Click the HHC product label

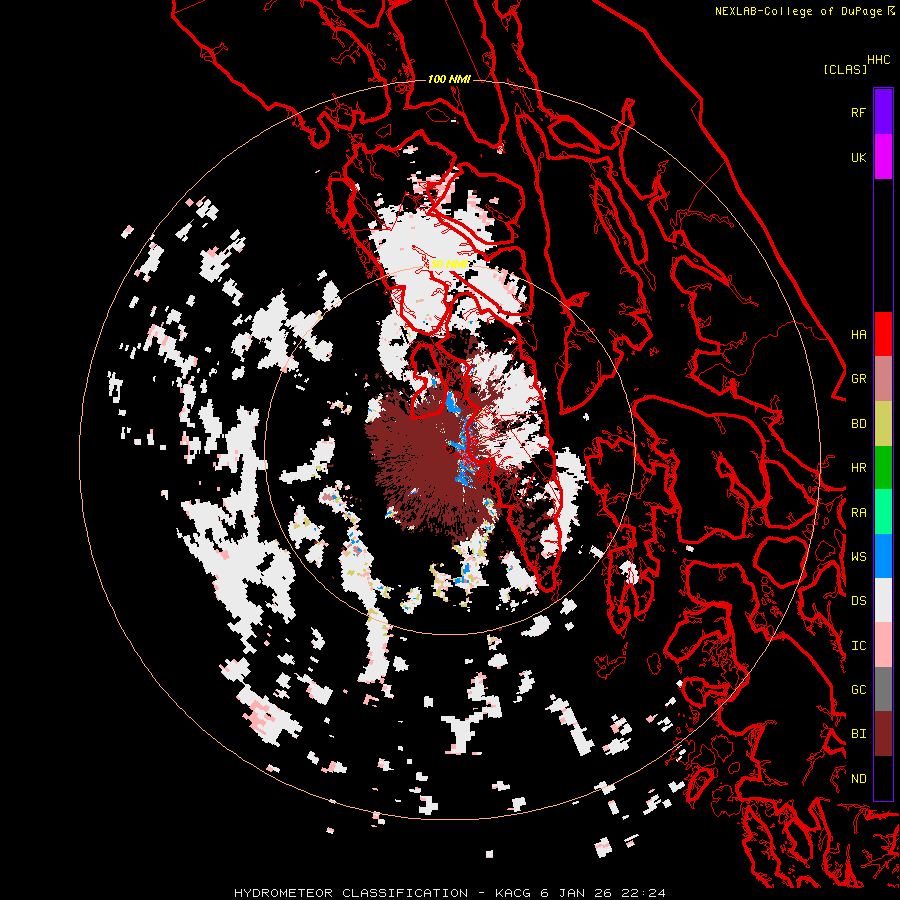[878, 60]
